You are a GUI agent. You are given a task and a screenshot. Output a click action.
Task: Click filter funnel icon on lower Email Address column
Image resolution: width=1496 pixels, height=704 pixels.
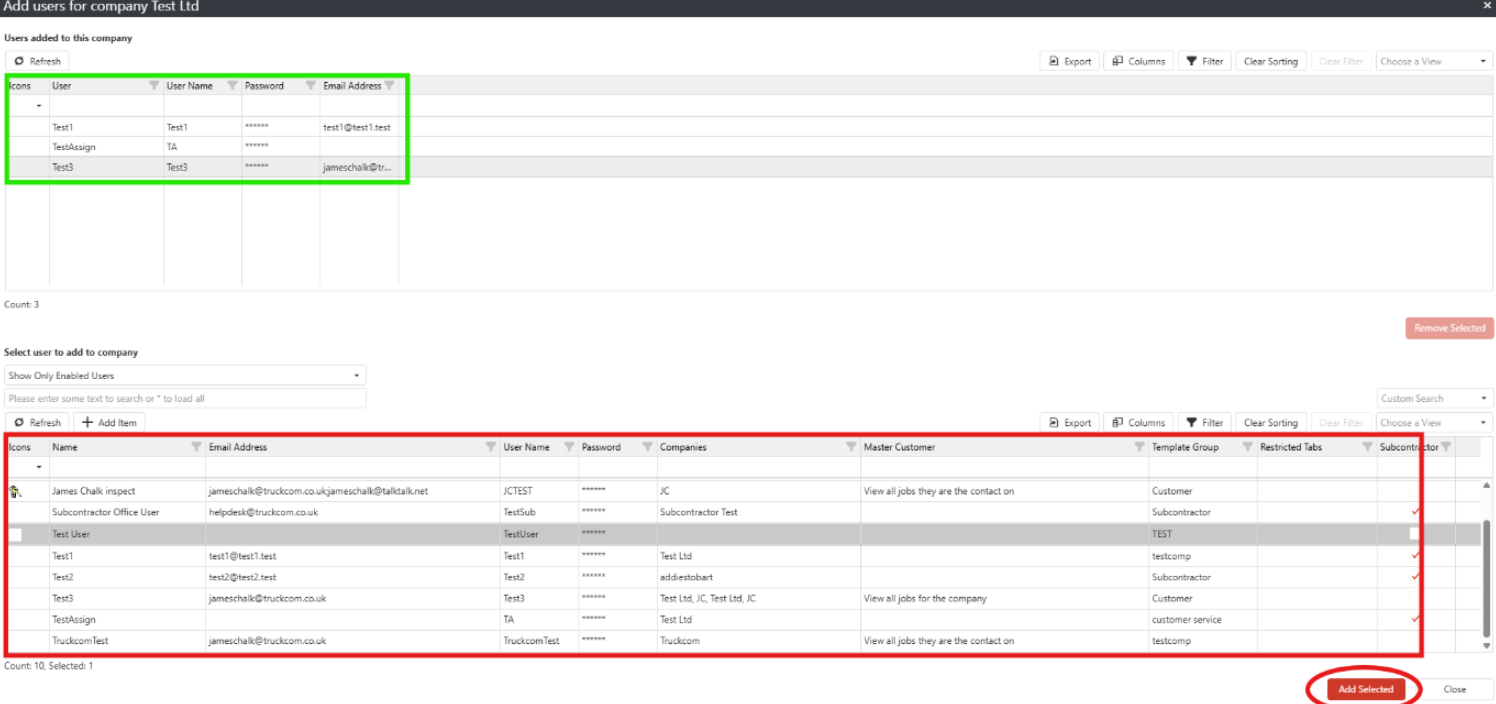click(491, 447)
